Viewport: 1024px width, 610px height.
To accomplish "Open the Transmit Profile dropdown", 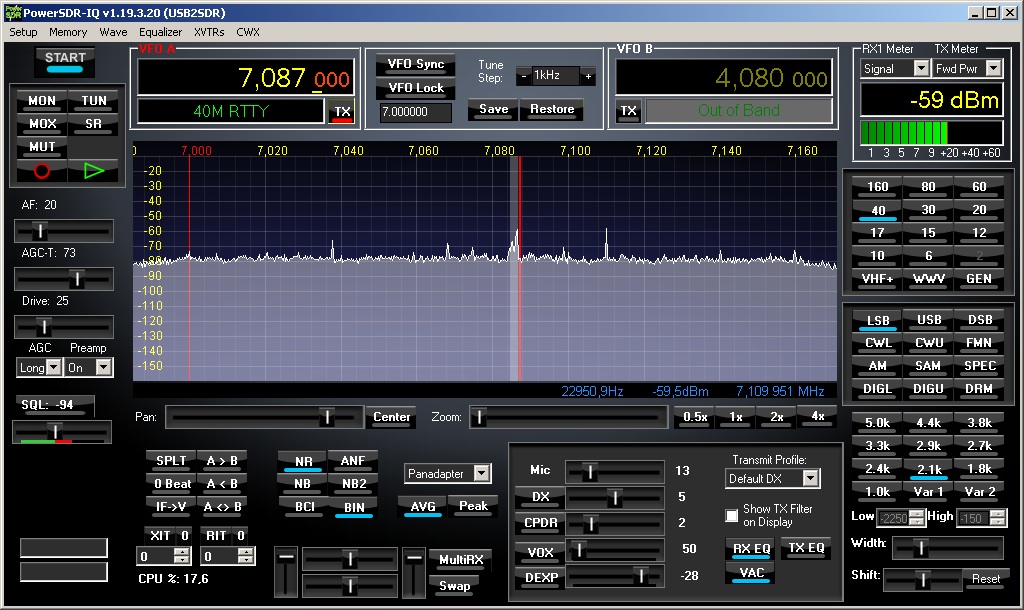I will tap(810, 479).
